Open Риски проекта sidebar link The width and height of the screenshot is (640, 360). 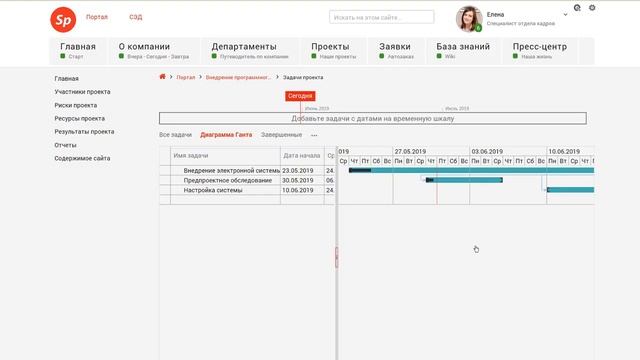pyautogui.click(x=76, y=105)
